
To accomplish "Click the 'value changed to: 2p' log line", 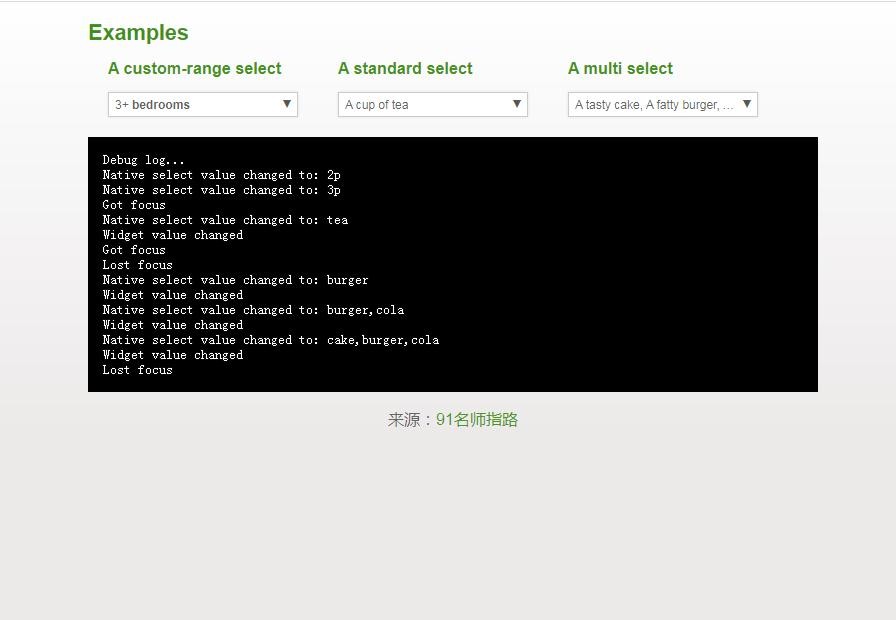I will pyautogui.click(x=221, y=175).
